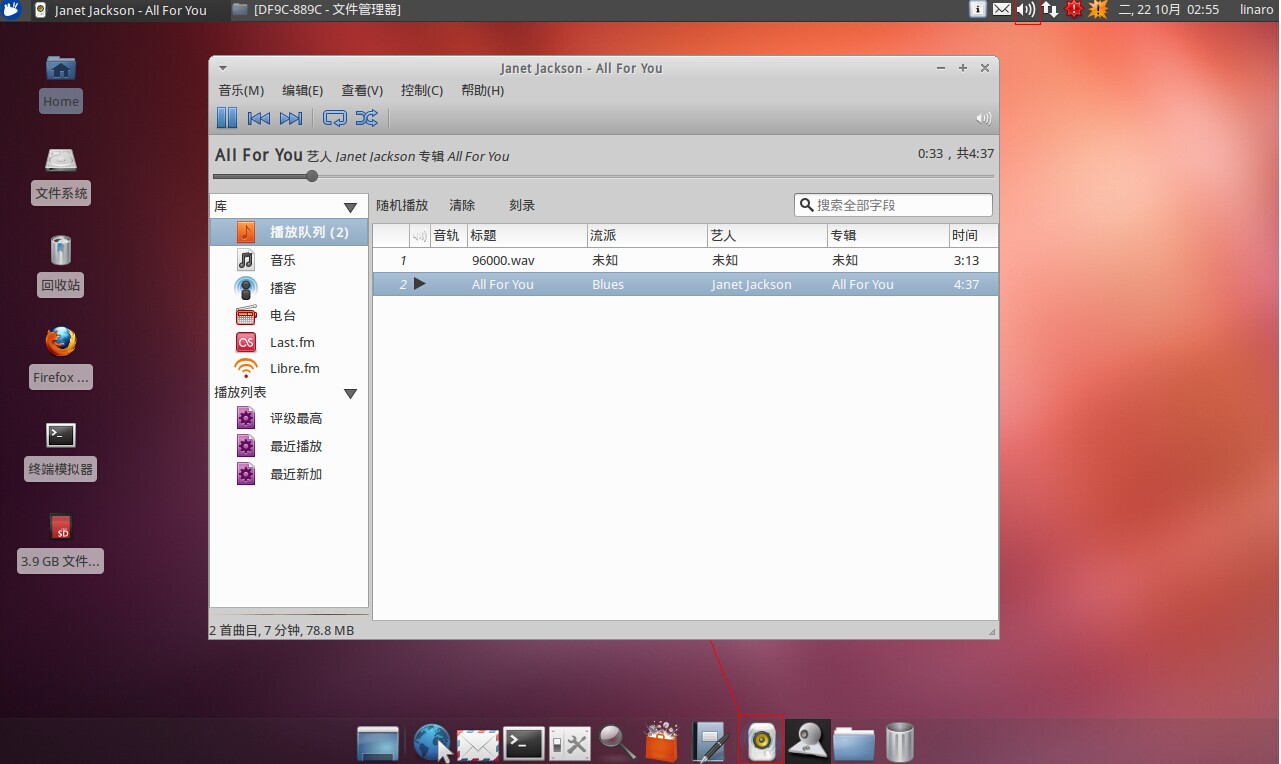The image size is (1281, 764).
Task: Collapse the 播放列表 playlists section
Action: coord(350,393)
